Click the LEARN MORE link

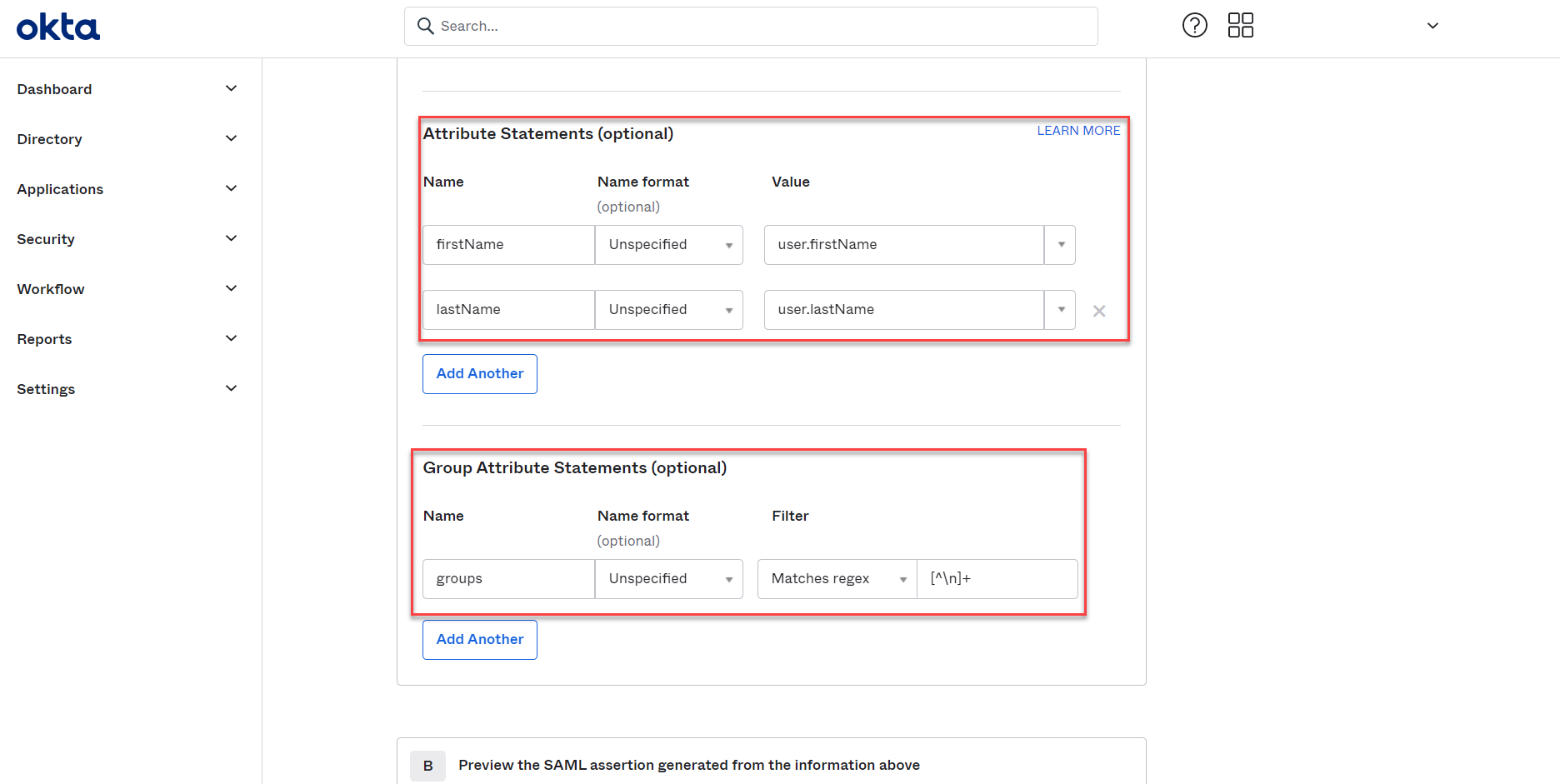1078,131
